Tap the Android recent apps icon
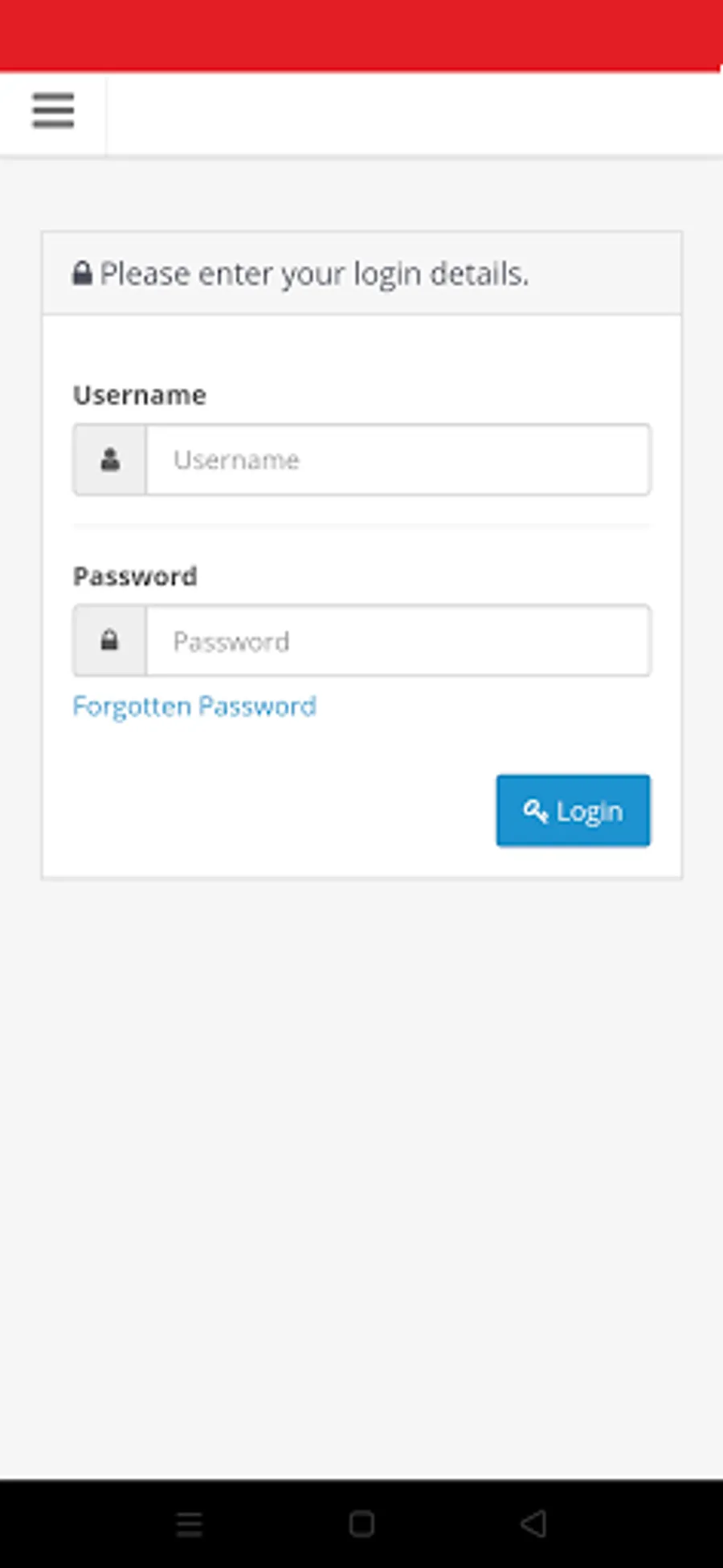 190,1523
